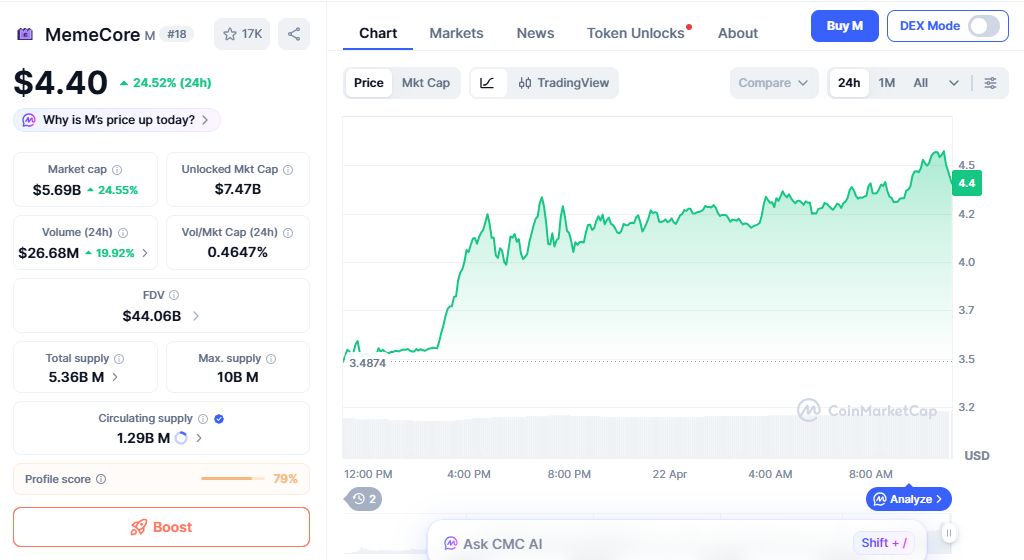Click the FDV info icon
The width and height of the screenshot is (1024, 560).
(174, 295)
